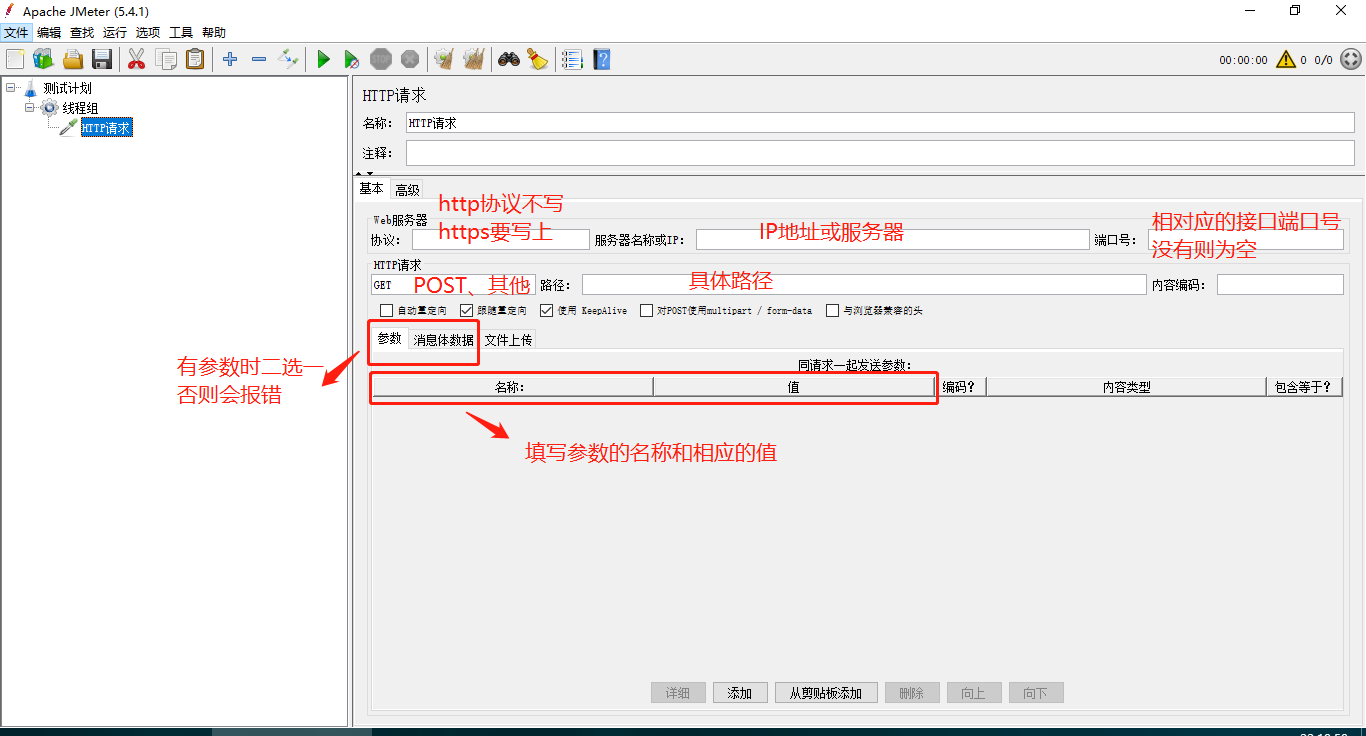Focus the 注释 input field
Screen dimensions: 1366x736
[880, 153]
